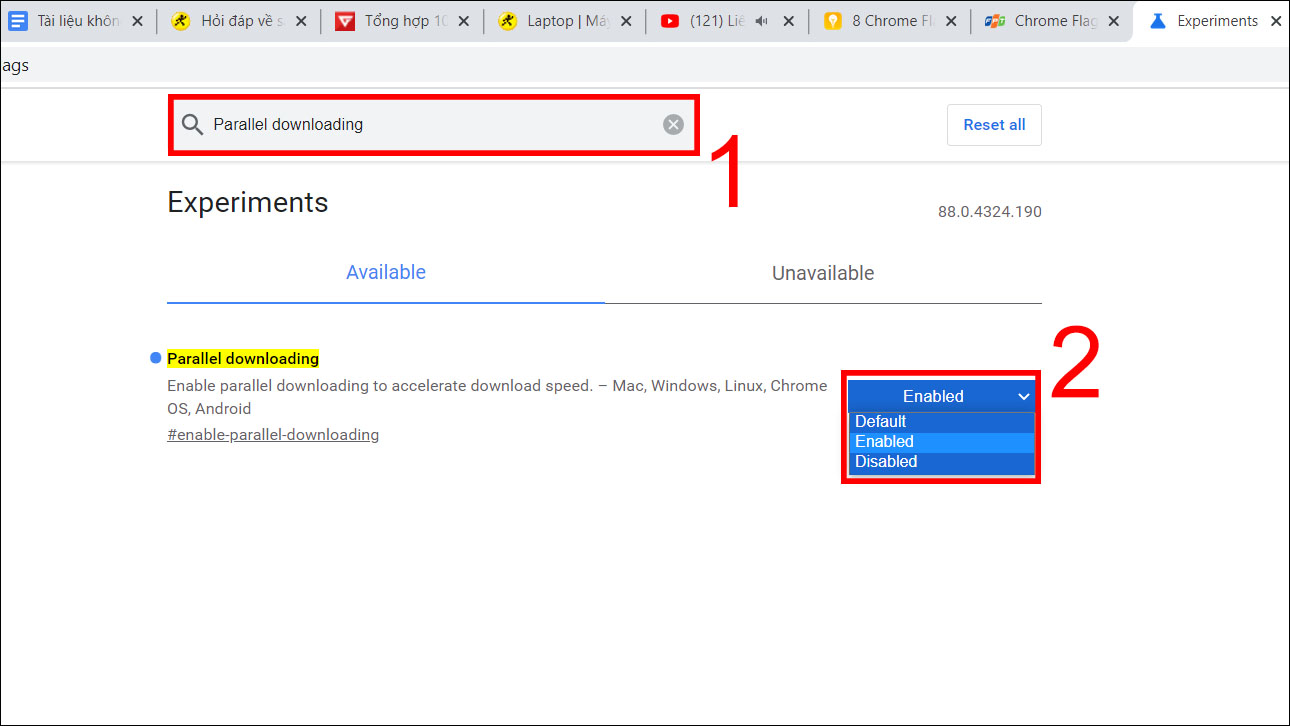Click the lightbulb favicon on '8 Chrome Fl' tab
The width and height of the screenshot is (1290, 726).
tap(833, 20)
